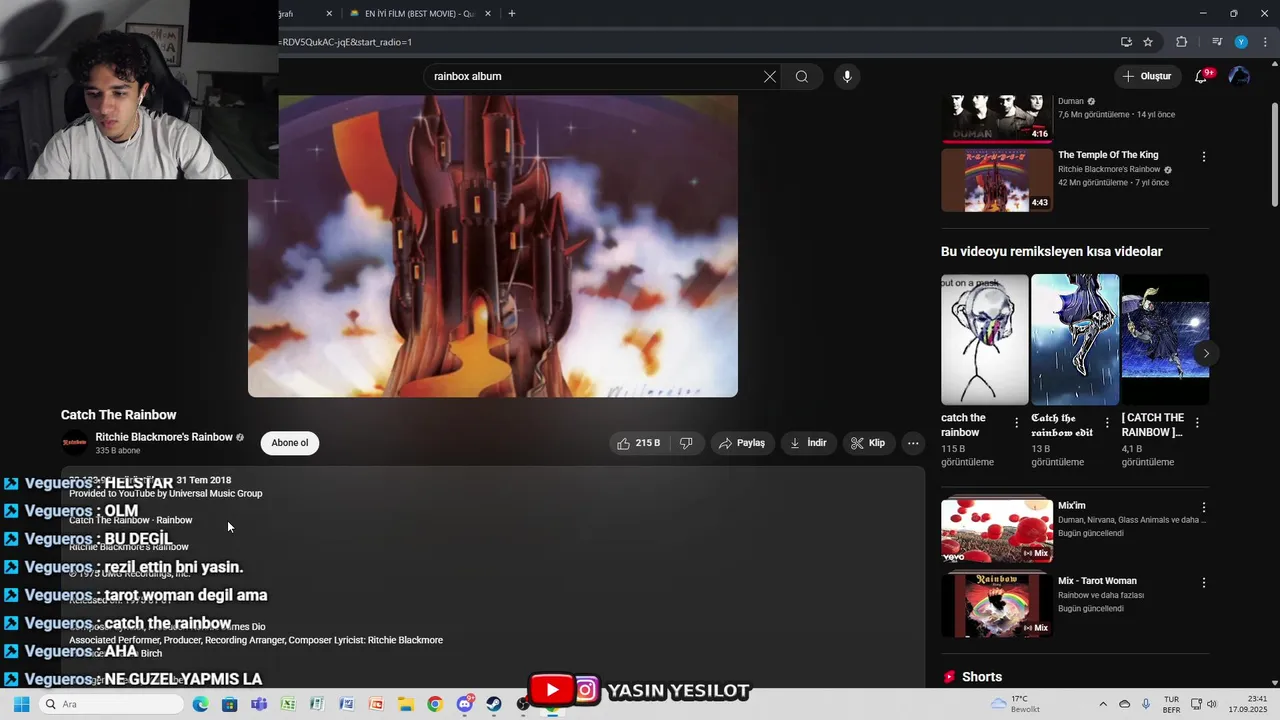The width and height of the screenshot is (1280, 720).
Task: Open more actions menu beside Klip
Action: point(913,443)
